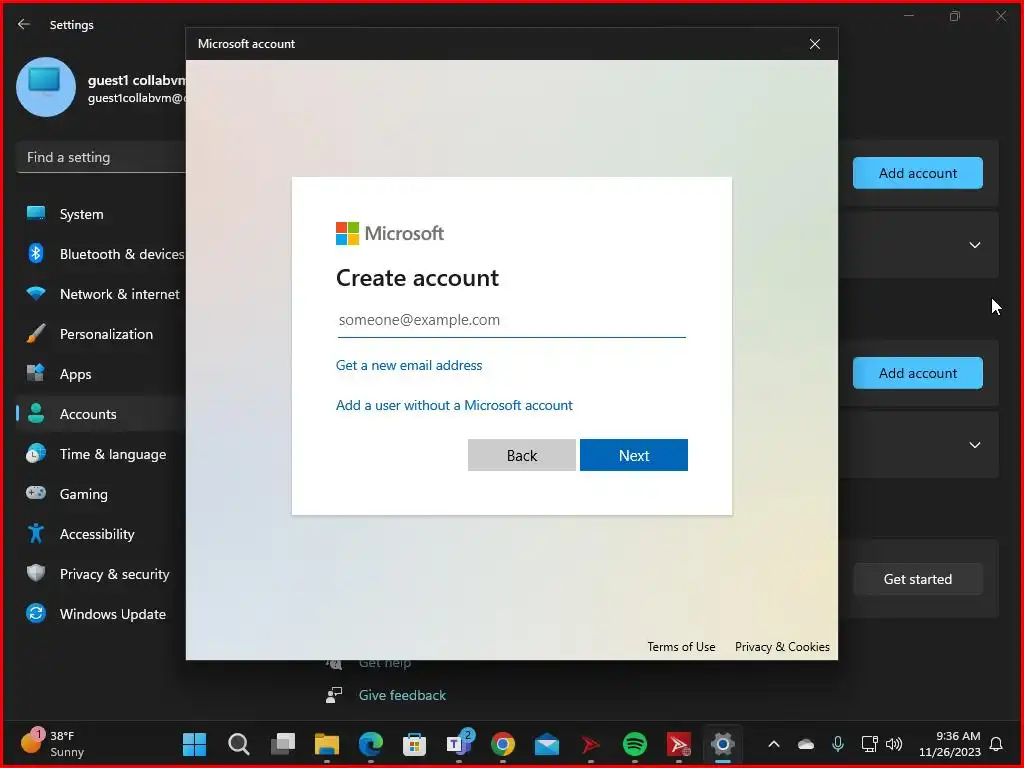Open Personalization settings
Image resolution: width=1024 pixels, height=768 pixels.
(101, 334)
